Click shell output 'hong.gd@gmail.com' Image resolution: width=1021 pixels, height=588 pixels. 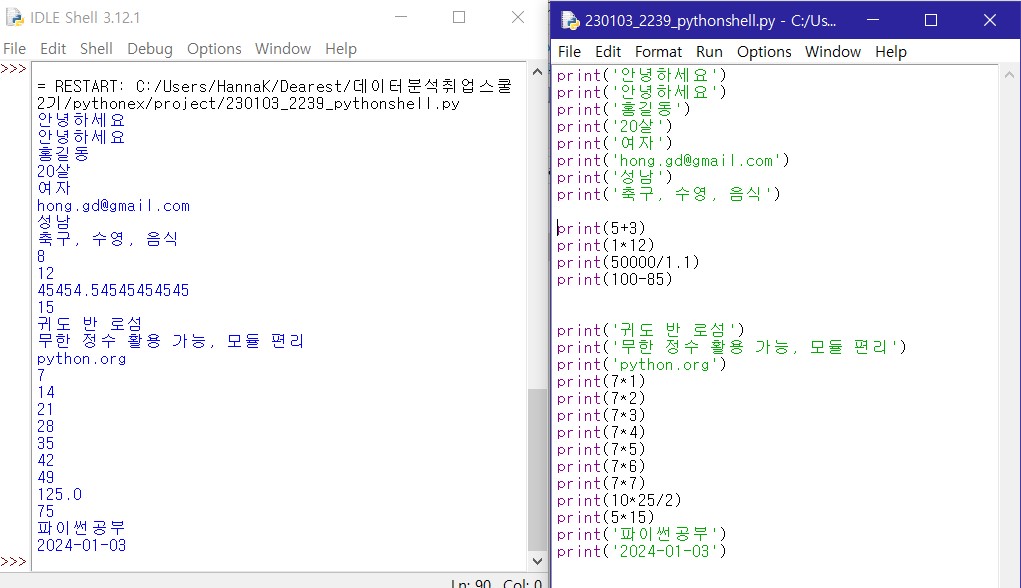coord(113,206)
